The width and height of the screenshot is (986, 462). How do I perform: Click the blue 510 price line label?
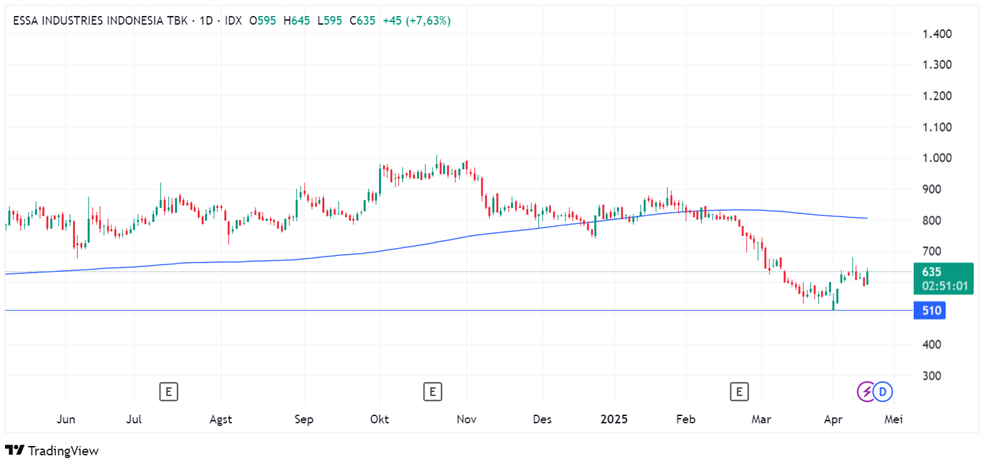[x=929, y=311]
